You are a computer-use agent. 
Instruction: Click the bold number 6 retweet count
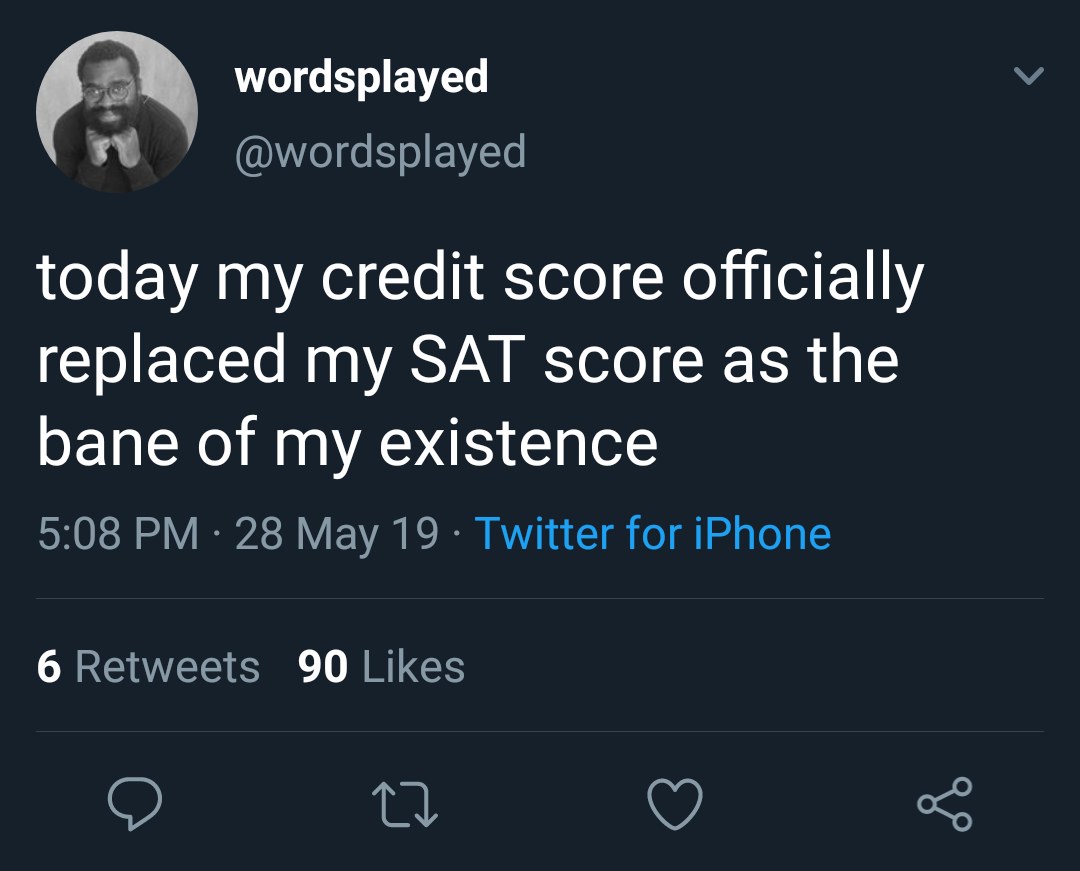[x=49, y=667]
